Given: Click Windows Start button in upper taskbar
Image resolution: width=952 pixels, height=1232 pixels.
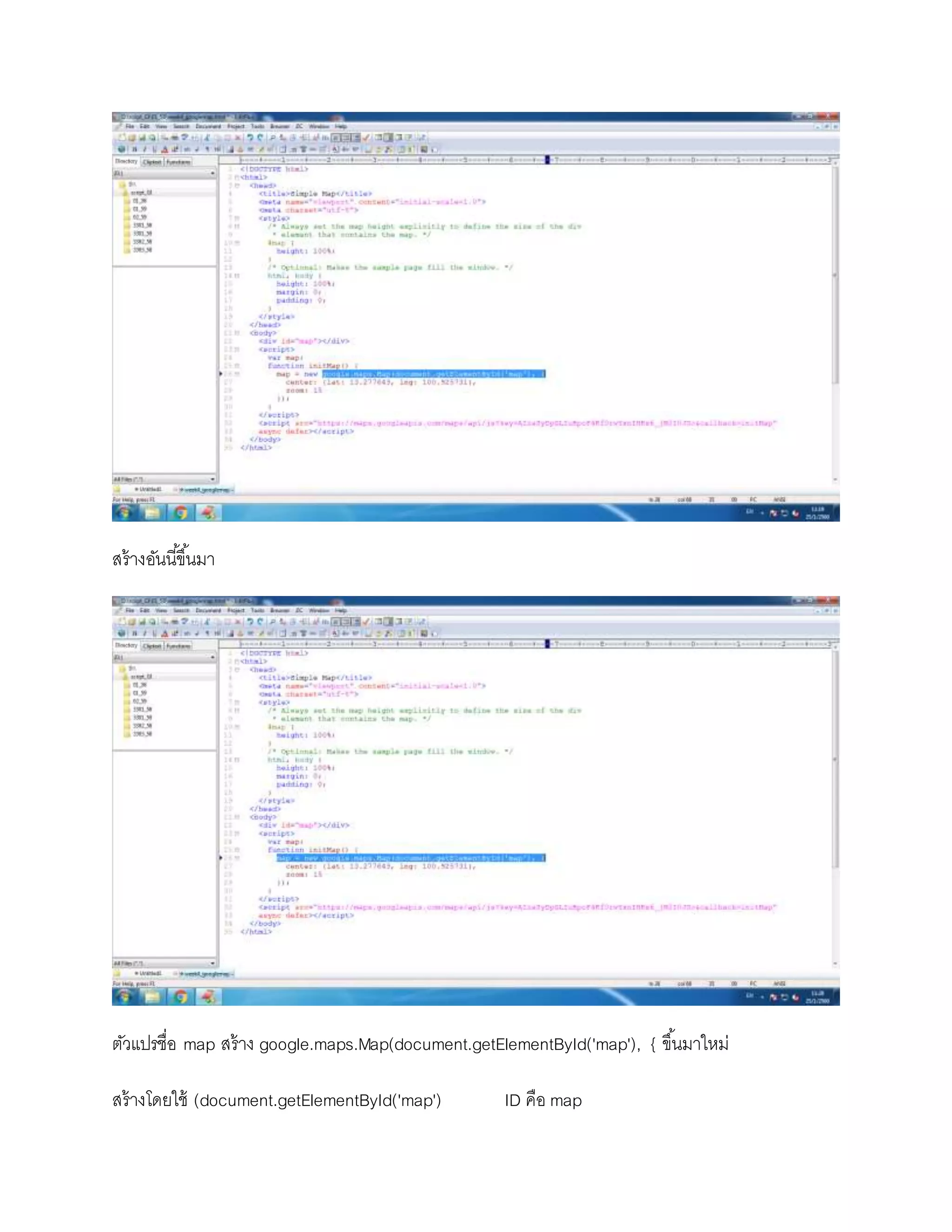Looking at the screenshot, I should tap(125, 512).
